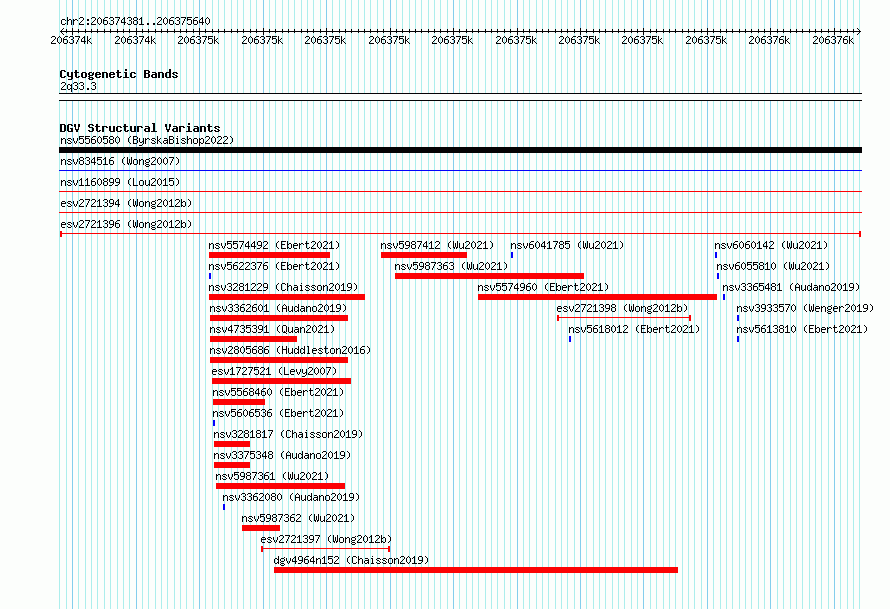The height and width of the screenshot is (609, 890).
Task: Click the red bar under nsv5568460
Action: click(238, 402)
